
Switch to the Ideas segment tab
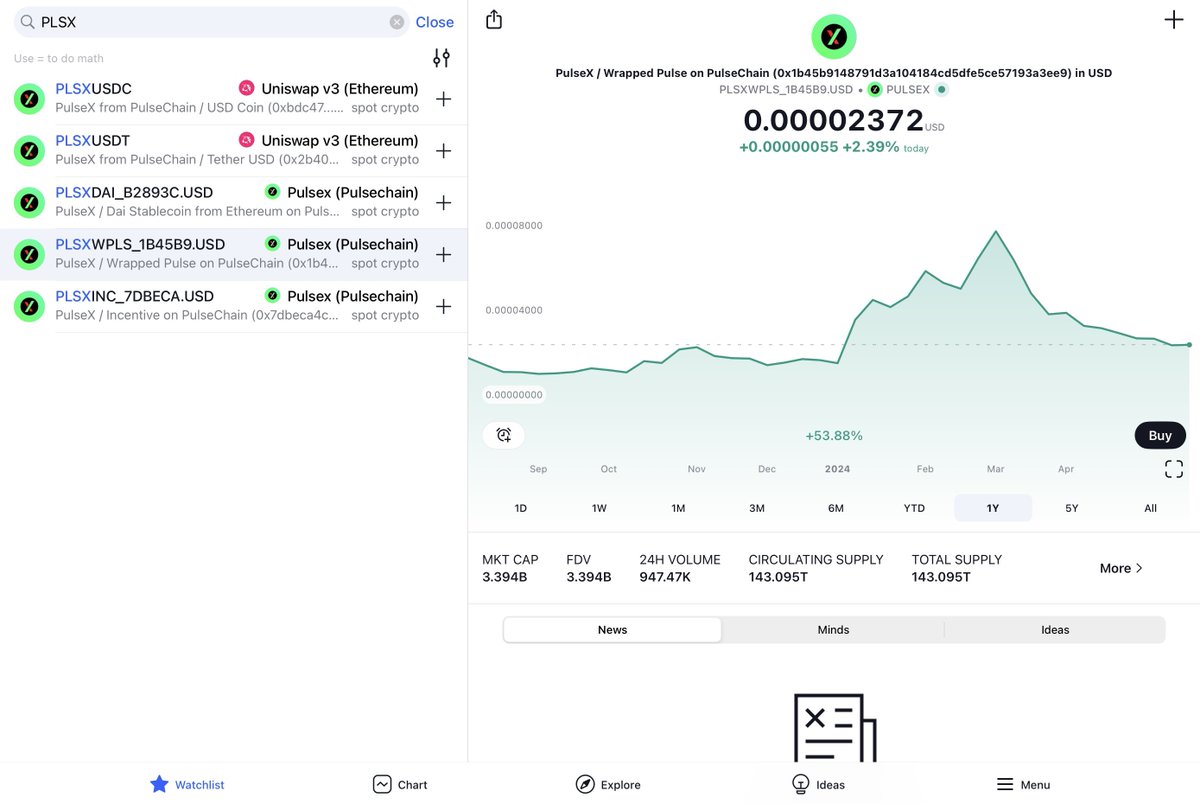point(1055,630)
